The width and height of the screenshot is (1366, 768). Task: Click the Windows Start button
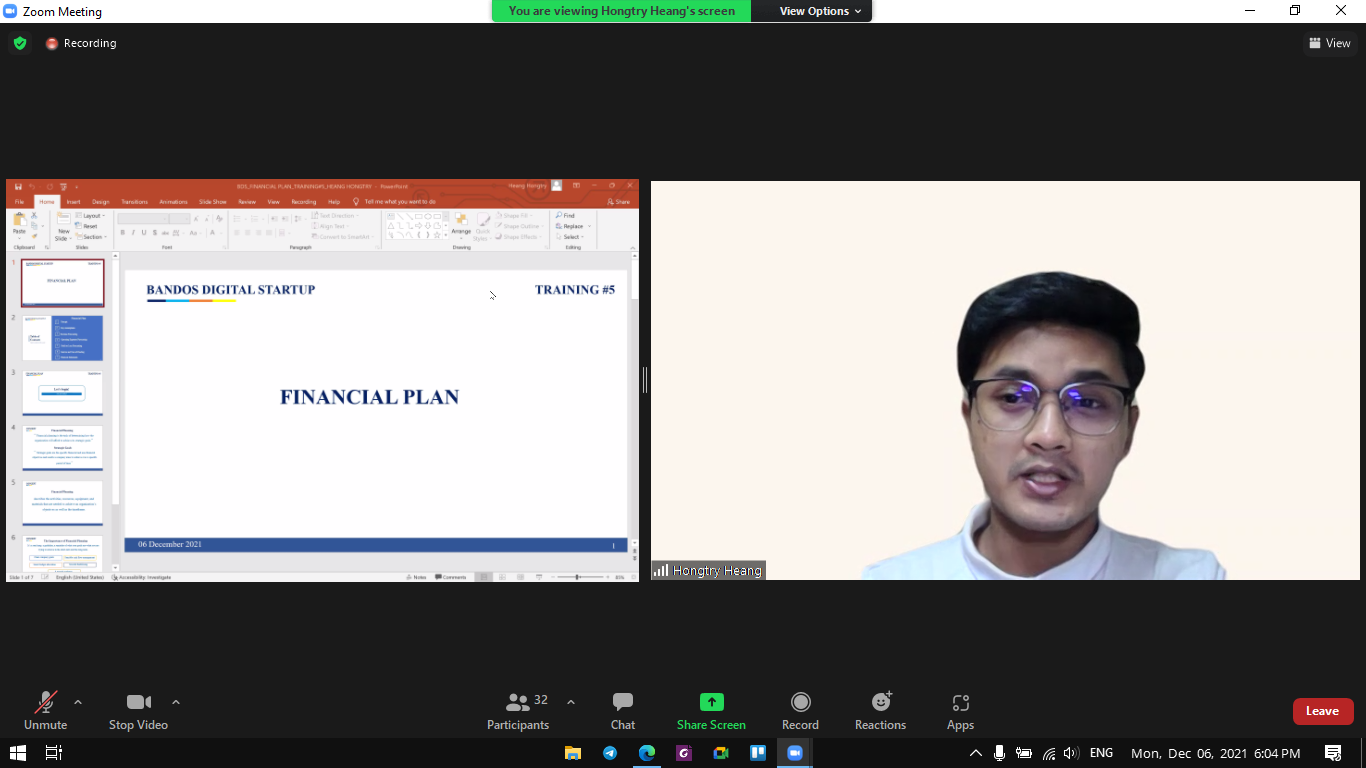coord(18,753)
